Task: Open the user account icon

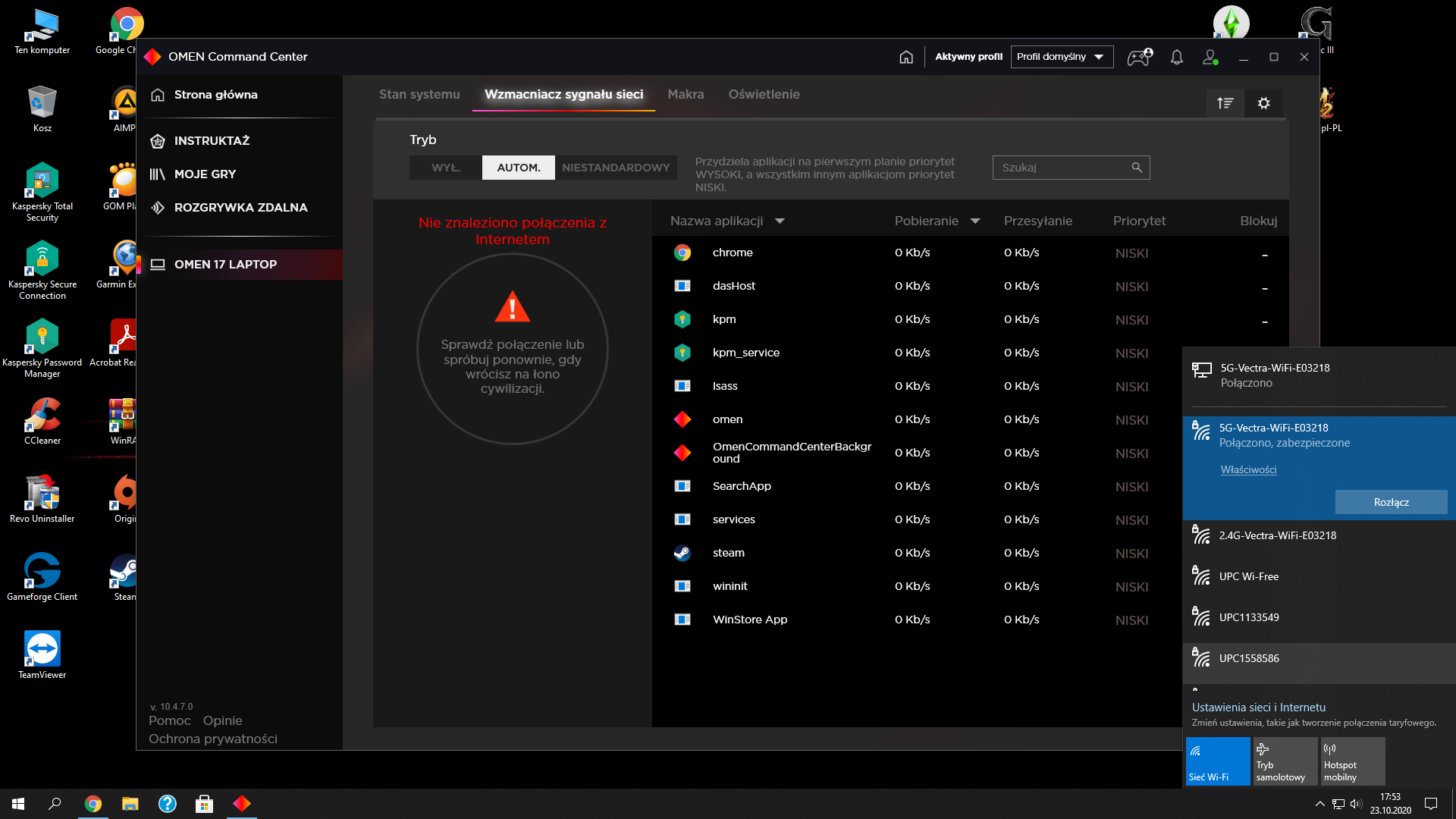Action: point(1210,57)
